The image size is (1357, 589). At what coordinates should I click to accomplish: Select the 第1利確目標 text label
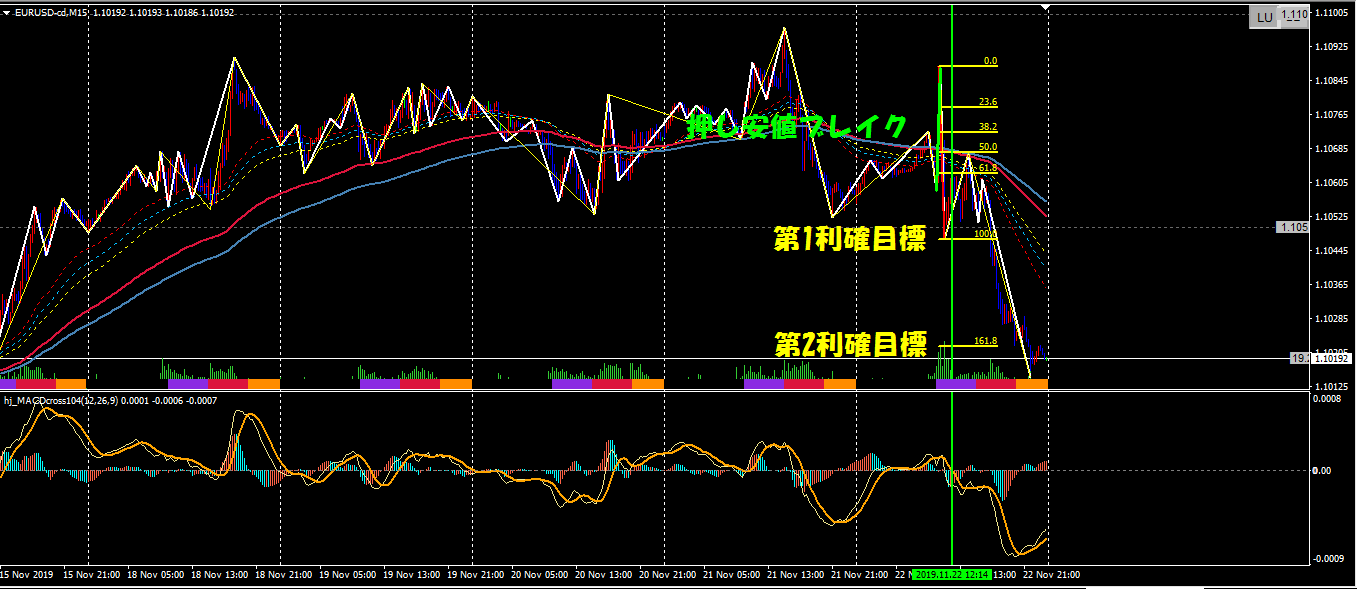(x=850, y=239)
